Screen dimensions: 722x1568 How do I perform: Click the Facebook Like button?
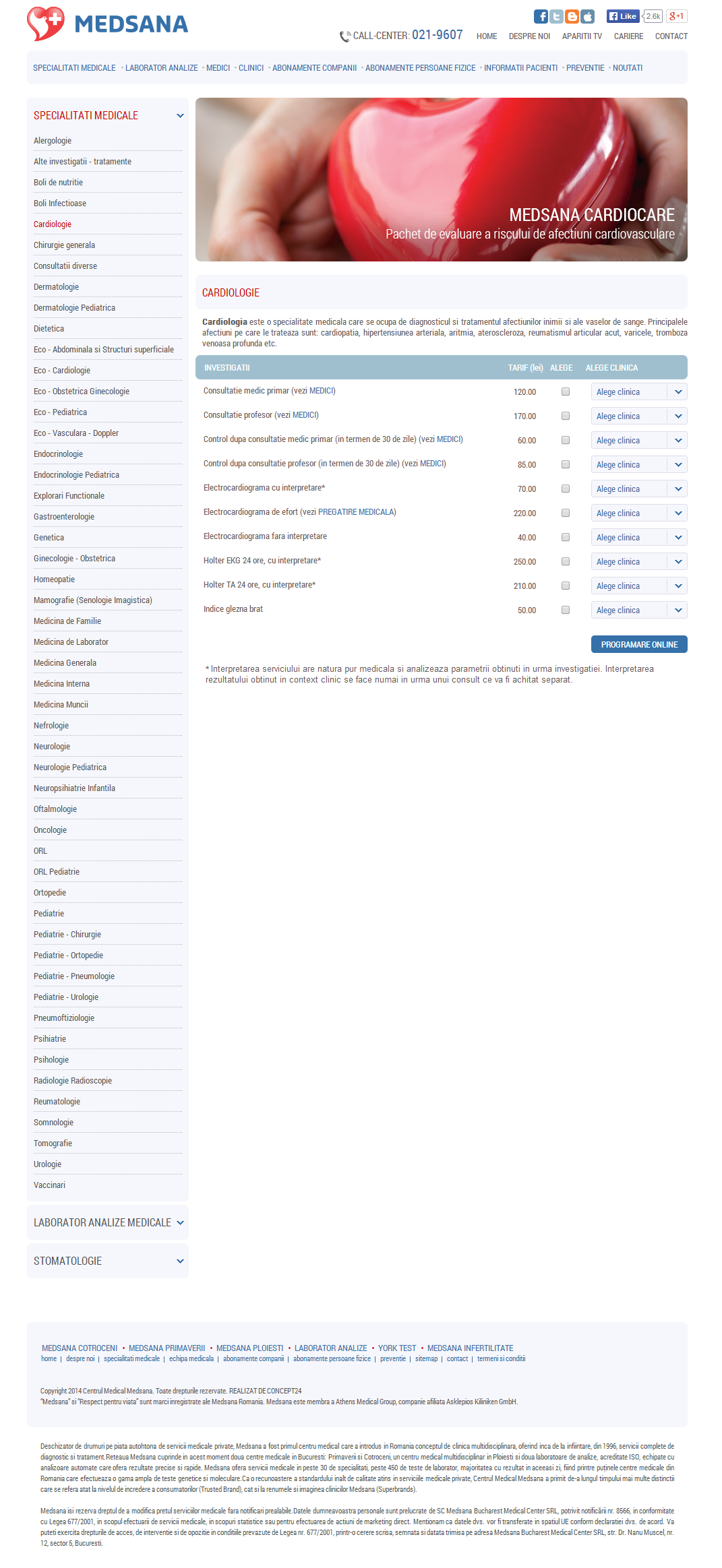pos(622,16)
